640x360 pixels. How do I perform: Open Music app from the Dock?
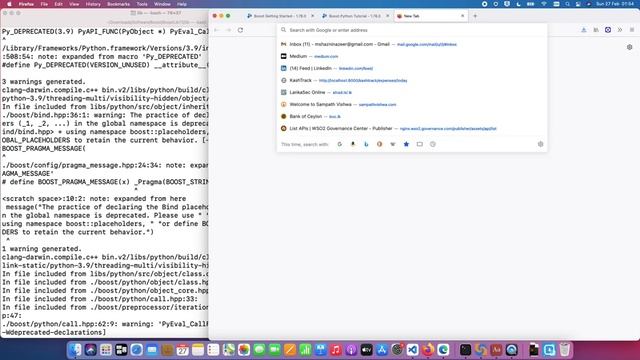coord(336,350)
